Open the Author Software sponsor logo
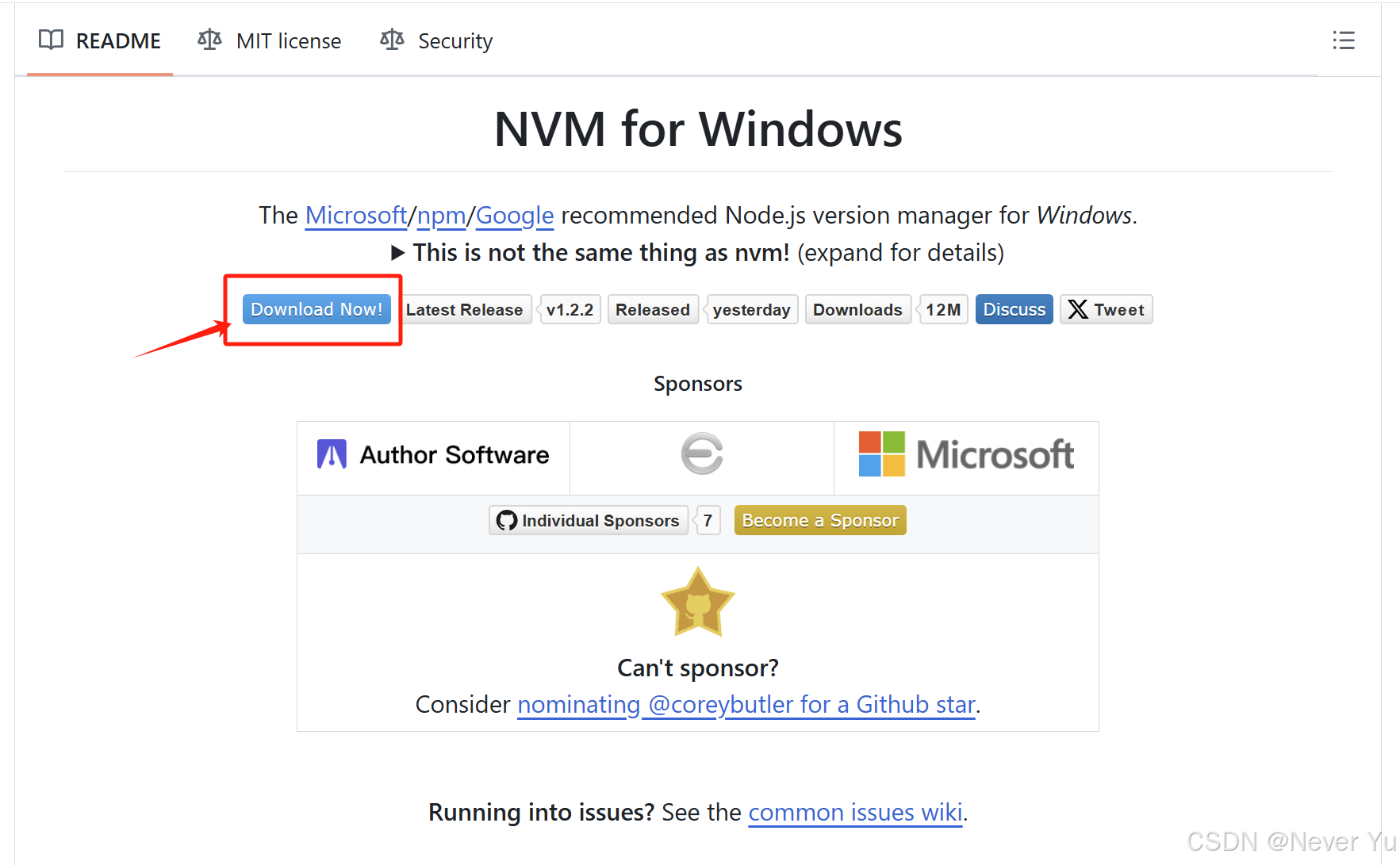 click(x=433, y=455)
